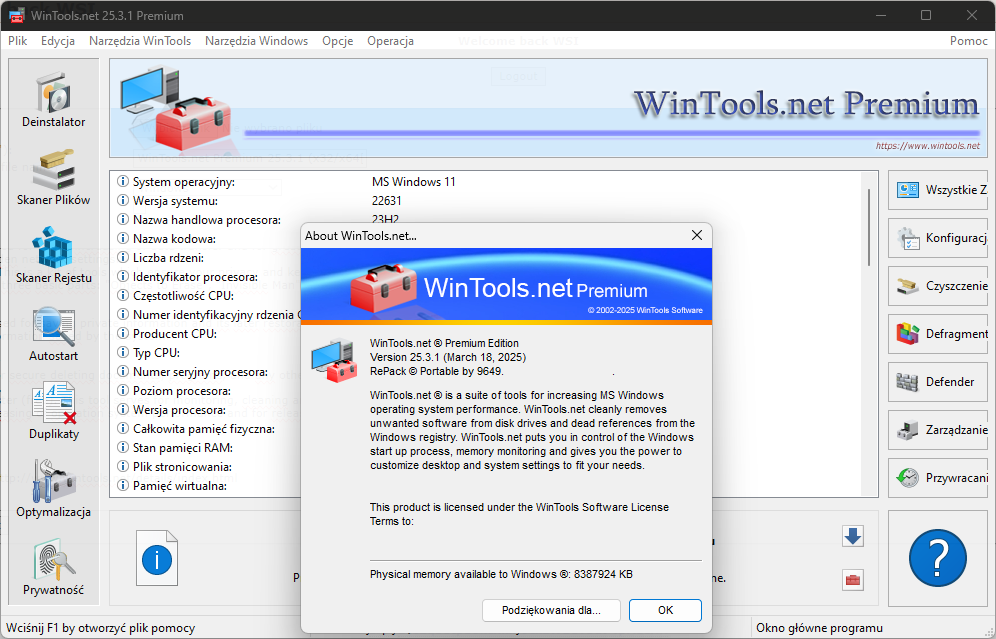Image resolution: width=996 pixels, height=639 pixels.
Task: Click the small red toolbox icon
Action: tap(852, 580)
